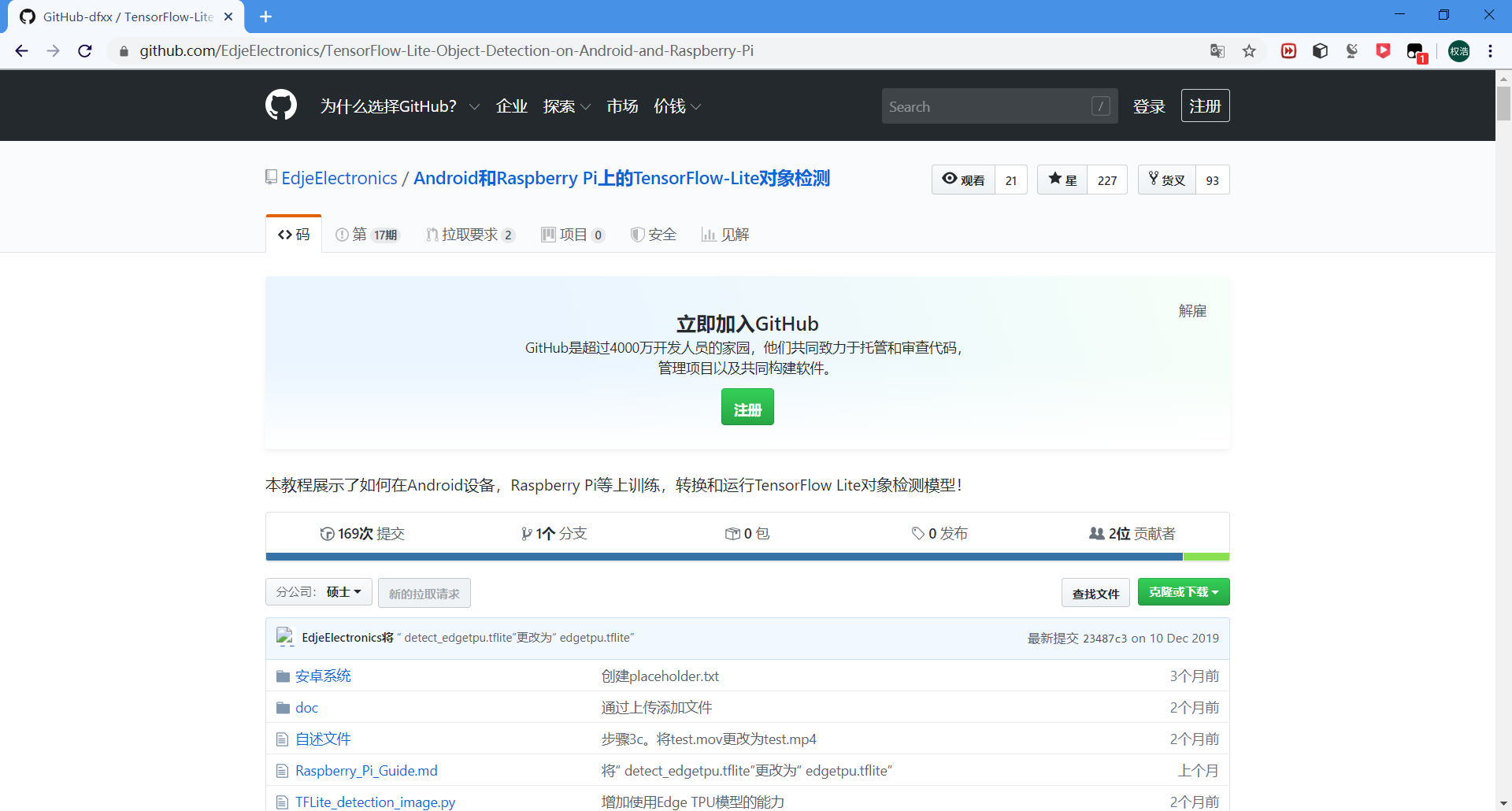Switch to 见解 insights tab
The image size is (1512, 811).
[x=725, y=235]
